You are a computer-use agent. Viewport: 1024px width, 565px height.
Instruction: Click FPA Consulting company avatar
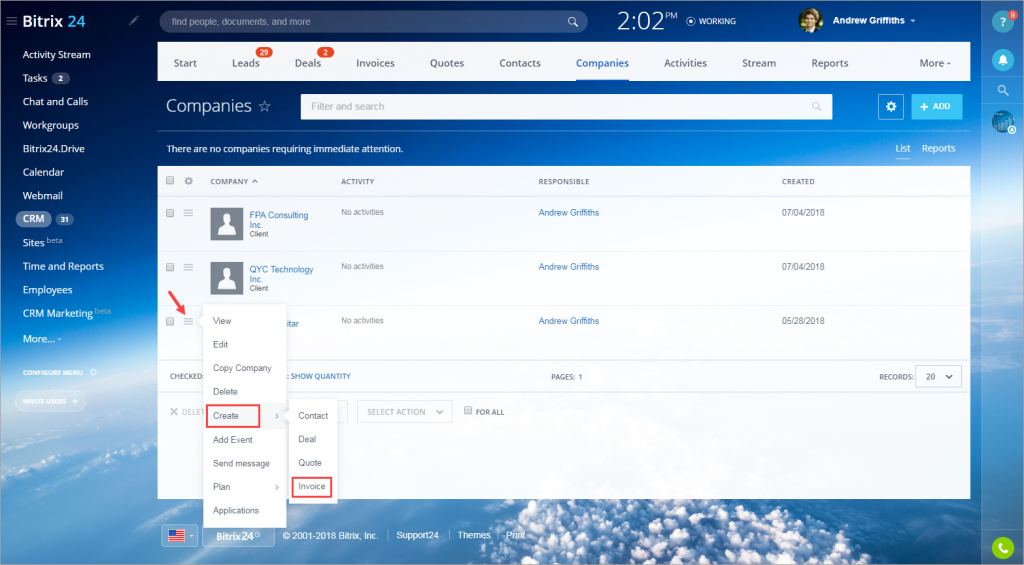227,224
